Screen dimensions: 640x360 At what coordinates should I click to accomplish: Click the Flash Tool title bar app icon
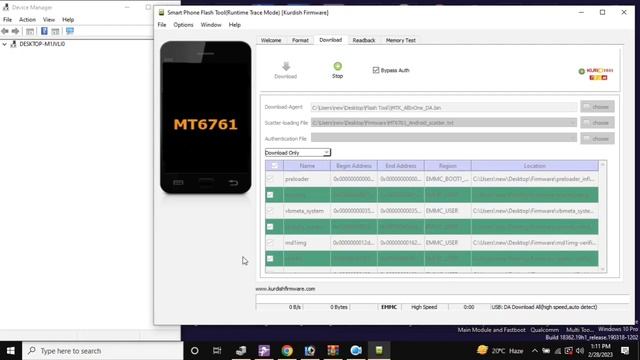[161, 13]
